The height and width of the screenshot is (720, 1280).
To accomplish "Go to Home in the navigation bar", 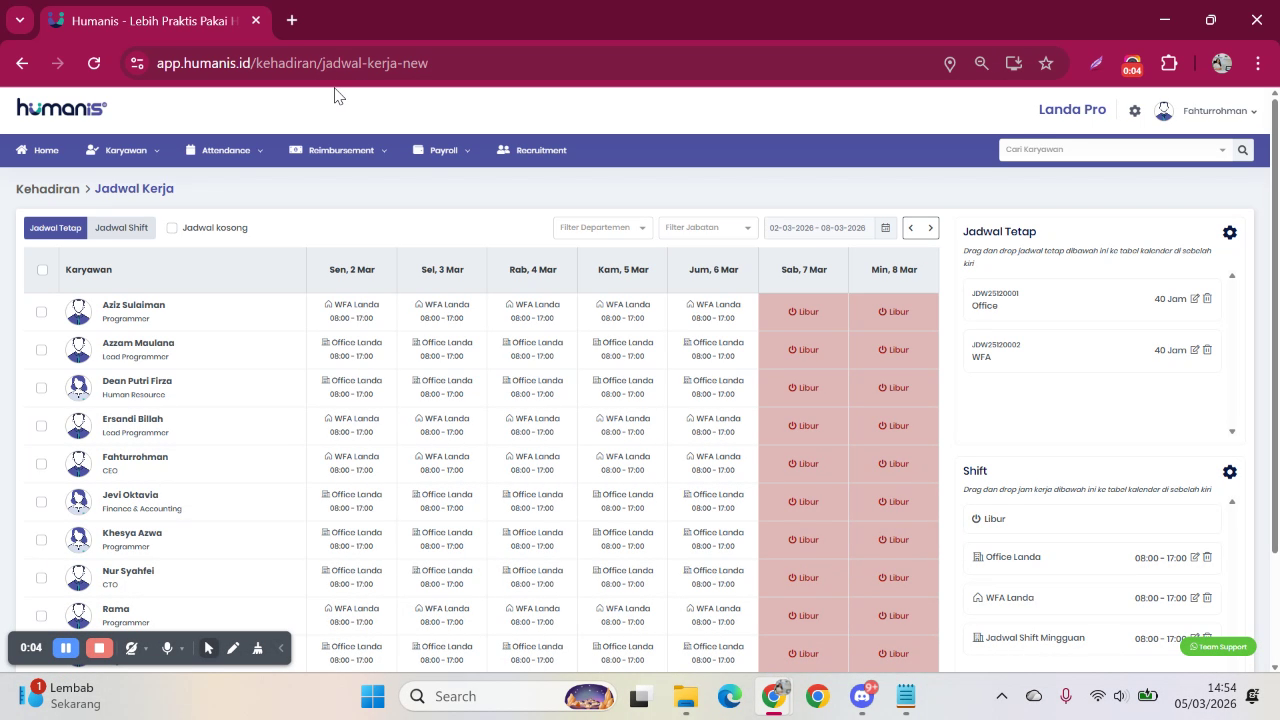I will 37,150.
